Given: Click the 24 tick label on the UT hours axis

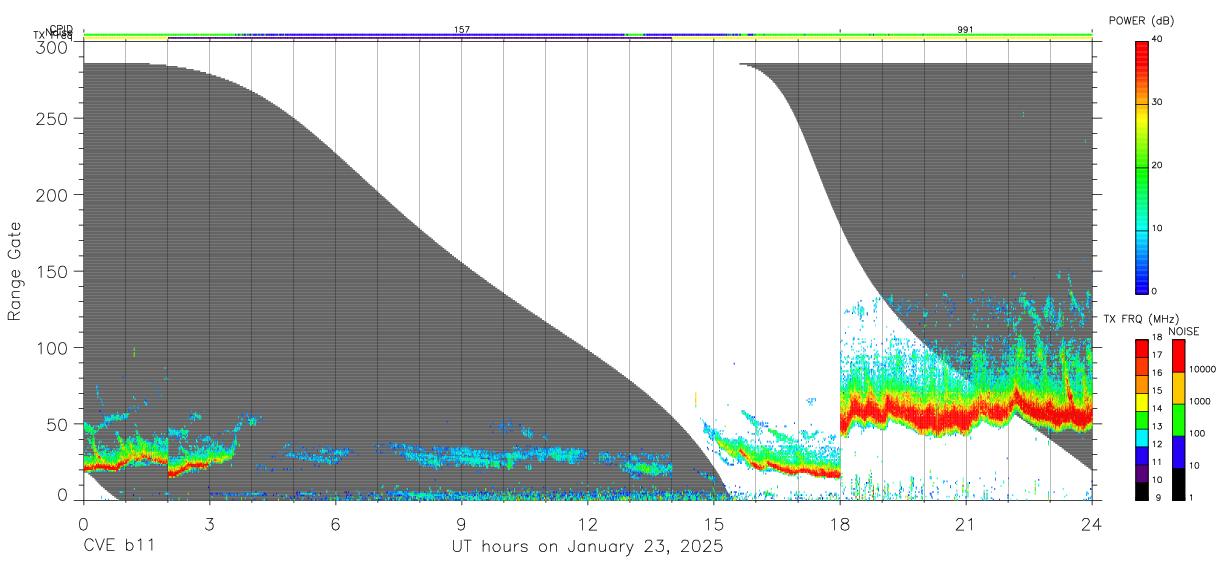Looking at the screenshot, I should pyautogui.click(x=1092, y=523).
